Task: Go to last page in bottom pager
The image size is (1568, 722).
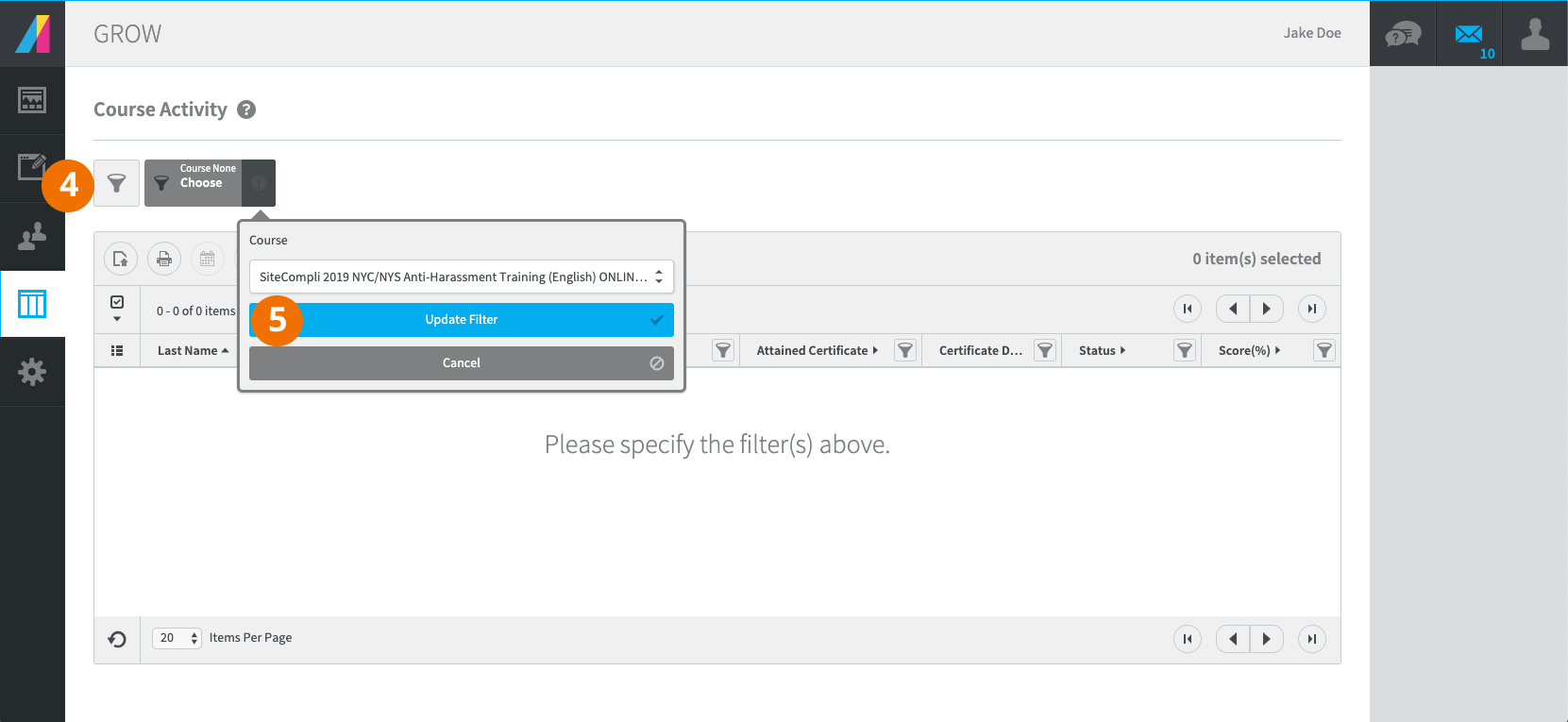Action: click(x=1312, y=639)
